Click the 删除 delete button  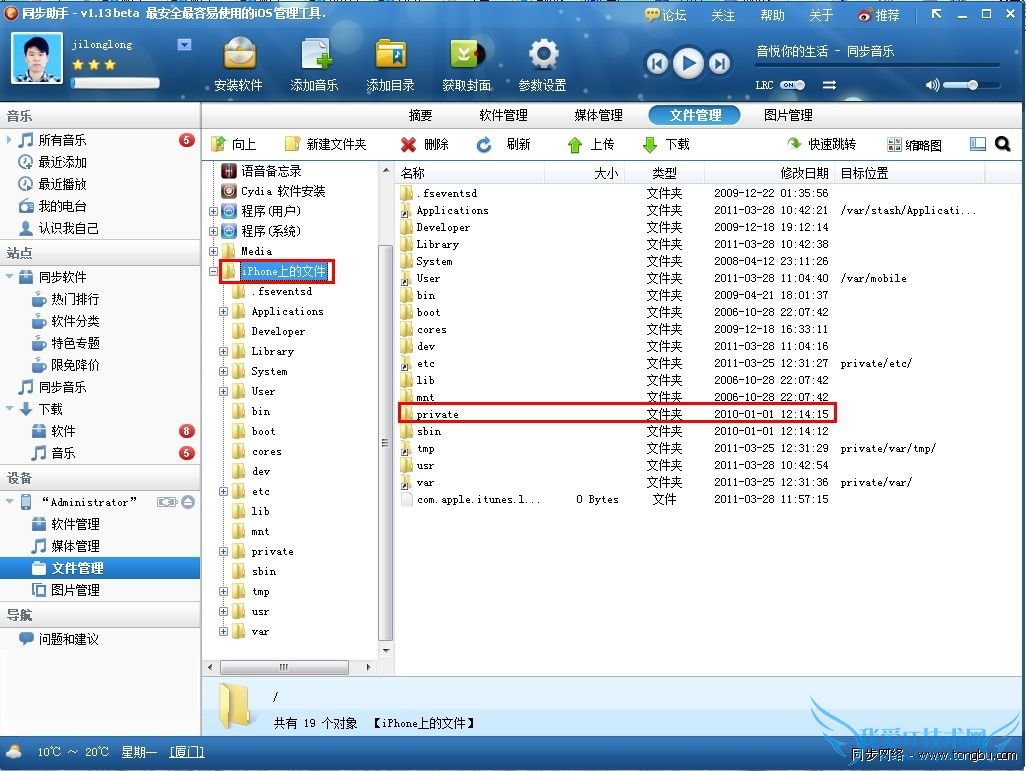425,144
